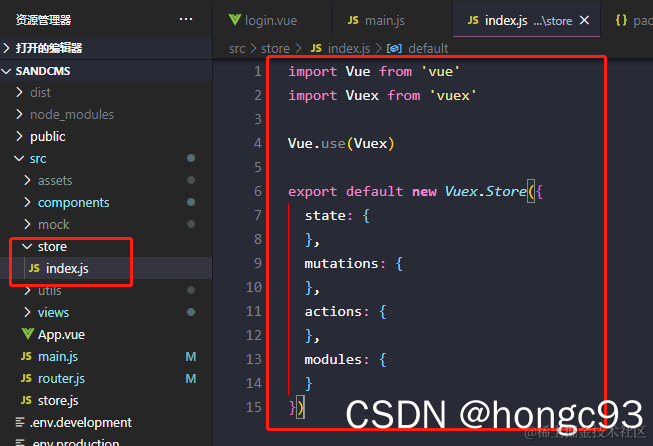653x446 pixels.
Task: Click the JS icon on index.js tab
Action: click(473, 20)
